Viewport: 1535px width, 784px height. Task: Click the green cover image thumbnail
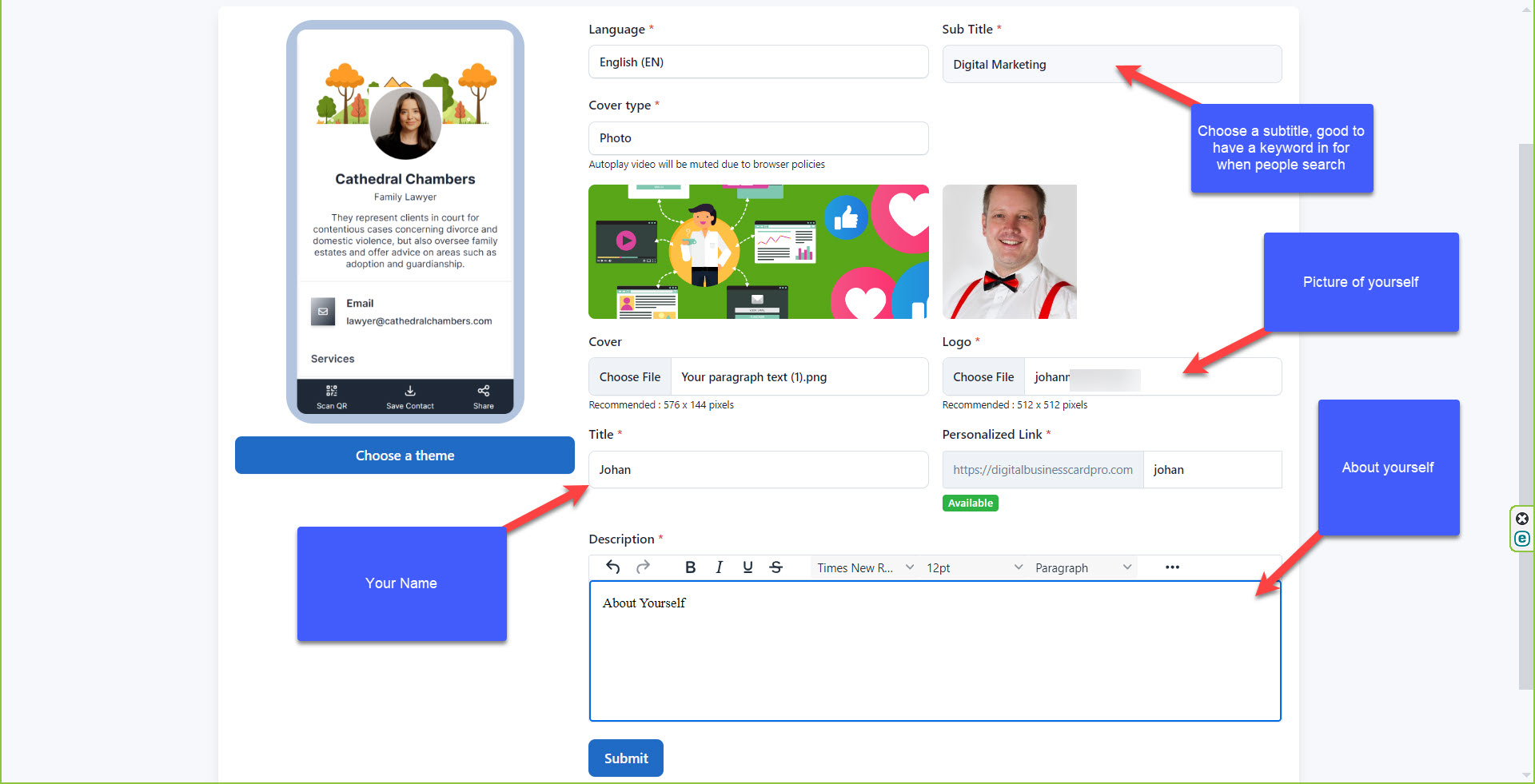click(x=758, y=252)
